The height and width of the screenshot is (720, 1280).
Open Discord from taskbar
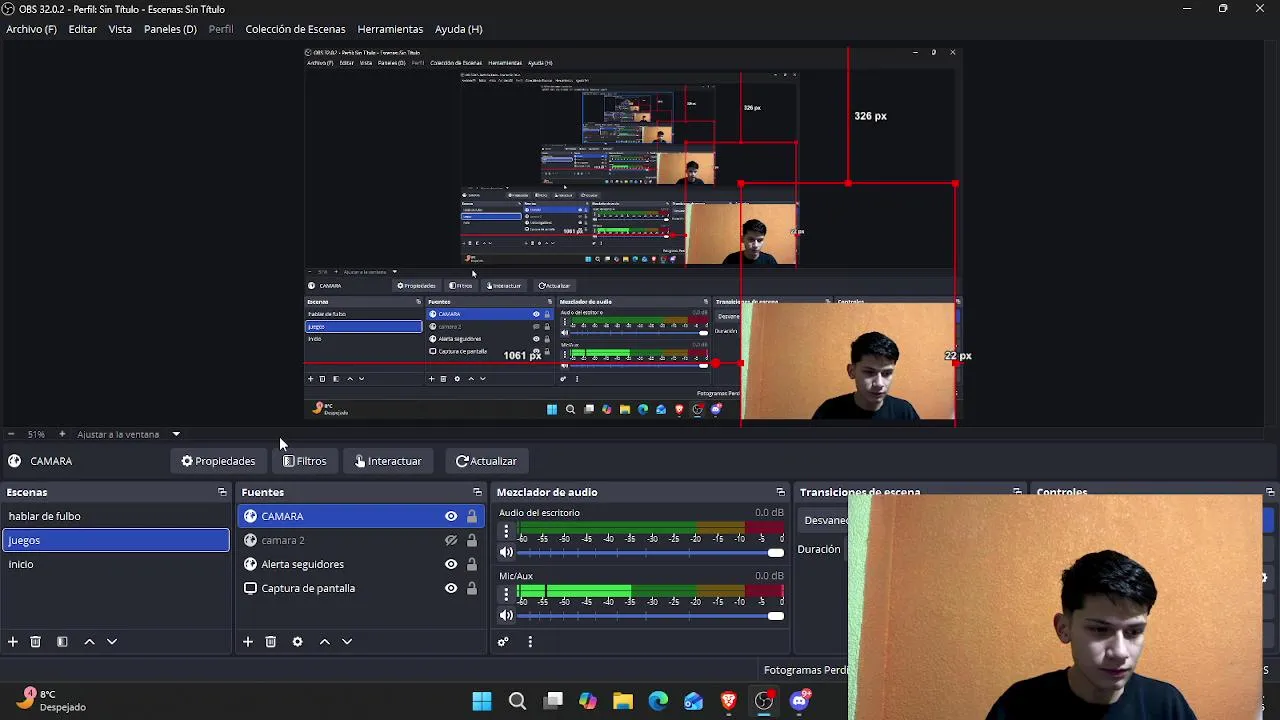[x=799, y=701]
